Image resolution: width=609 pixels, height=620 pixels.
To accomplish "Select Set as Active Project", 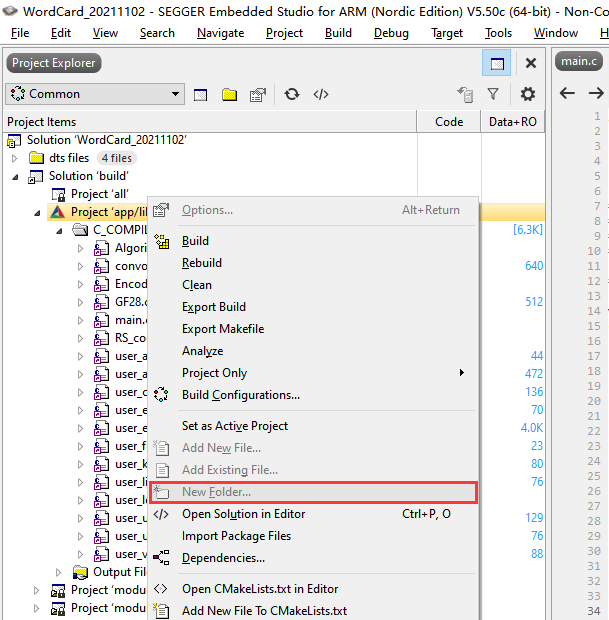I will tap(234, 425).
